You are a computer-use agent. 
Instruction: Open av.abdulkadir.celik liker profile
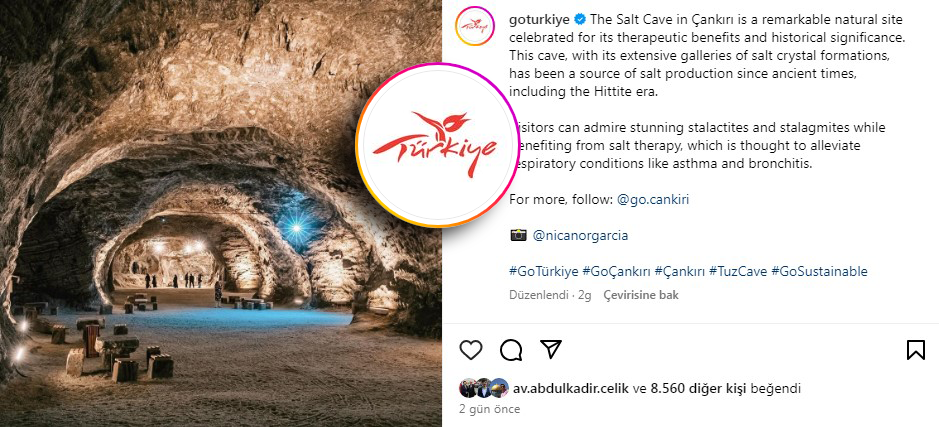tap(571, 388)
